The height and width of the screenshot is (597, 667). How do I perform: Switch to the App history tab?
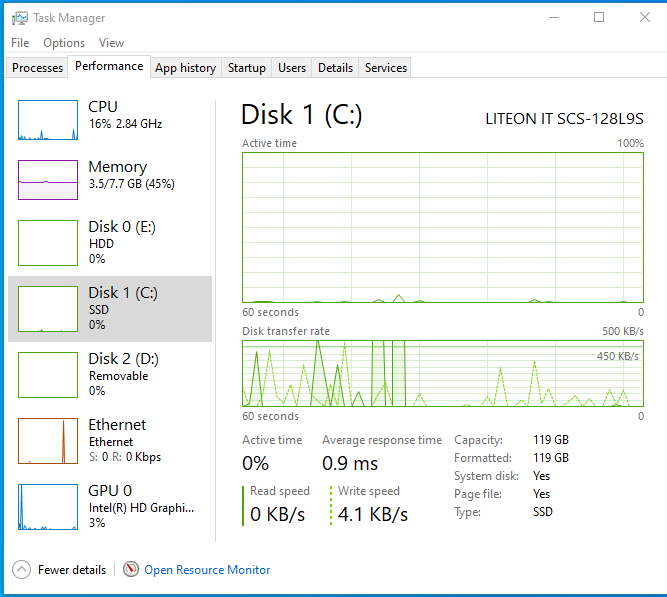coord(185,68)
